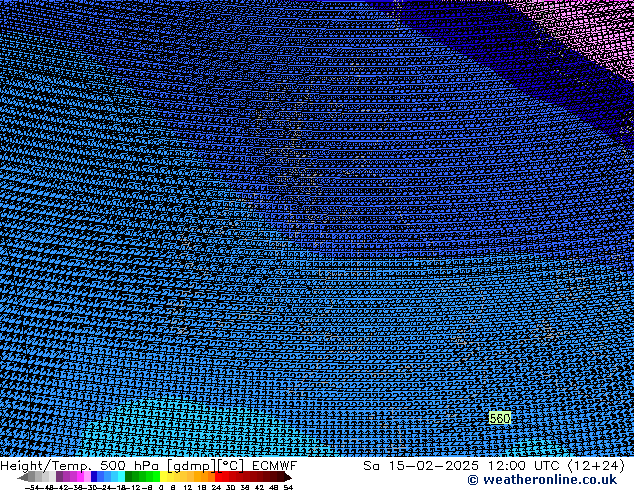Viewport: 634px width, 490px height.
Task: Click the pink cold region on map
Action: (x=594, y=28)
